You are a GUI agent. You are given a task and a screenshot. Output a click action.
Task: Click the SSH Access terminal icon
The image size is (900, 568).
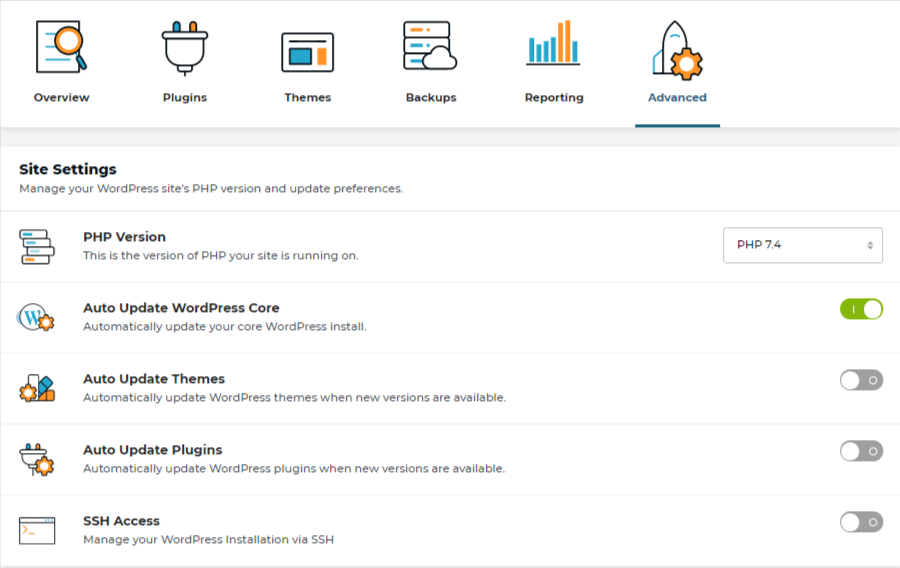tap(37, 530)
